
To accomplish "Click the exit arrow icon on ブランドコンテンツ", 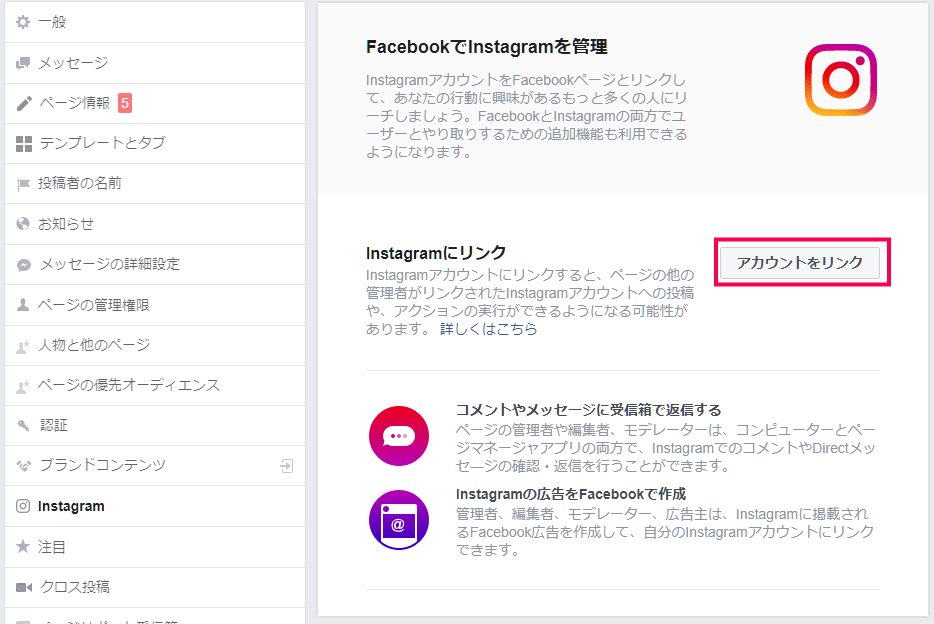I will 287,466.
